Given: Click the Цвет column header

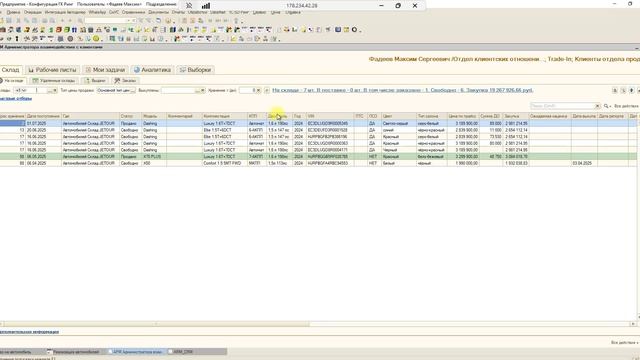Looking at the screenshot, I should tap(398, 116).
